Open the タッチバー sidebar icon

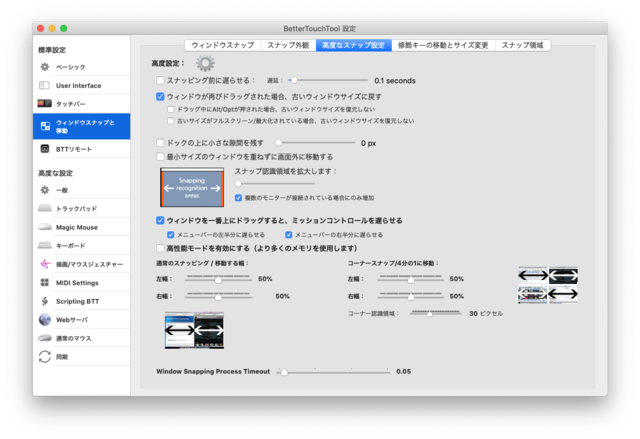(44, 103)
